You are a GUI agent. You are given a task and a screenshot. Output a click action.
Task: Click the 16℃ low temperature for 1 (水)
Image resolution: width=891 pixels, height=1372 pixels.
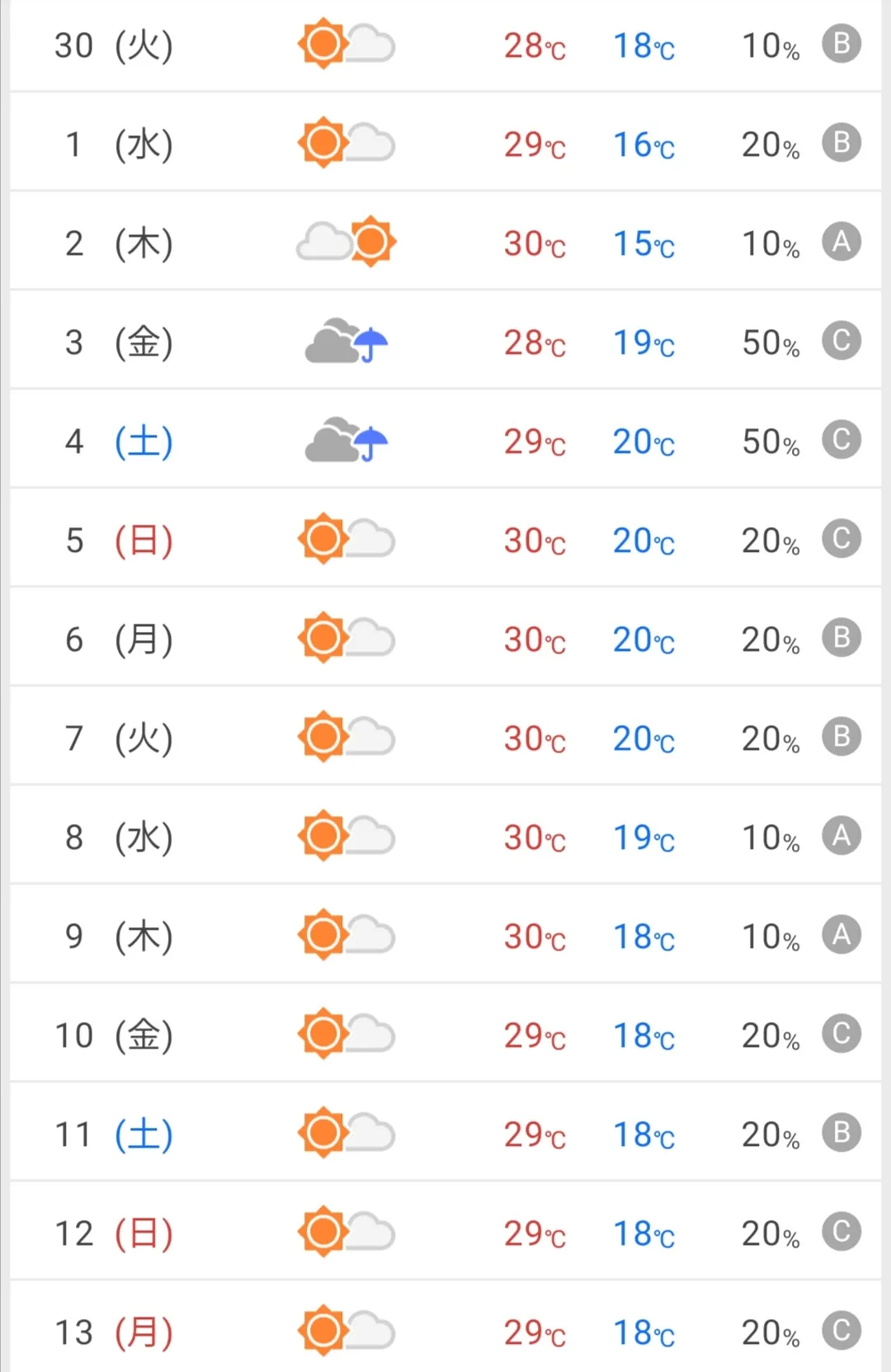click(x=643, y=144)
